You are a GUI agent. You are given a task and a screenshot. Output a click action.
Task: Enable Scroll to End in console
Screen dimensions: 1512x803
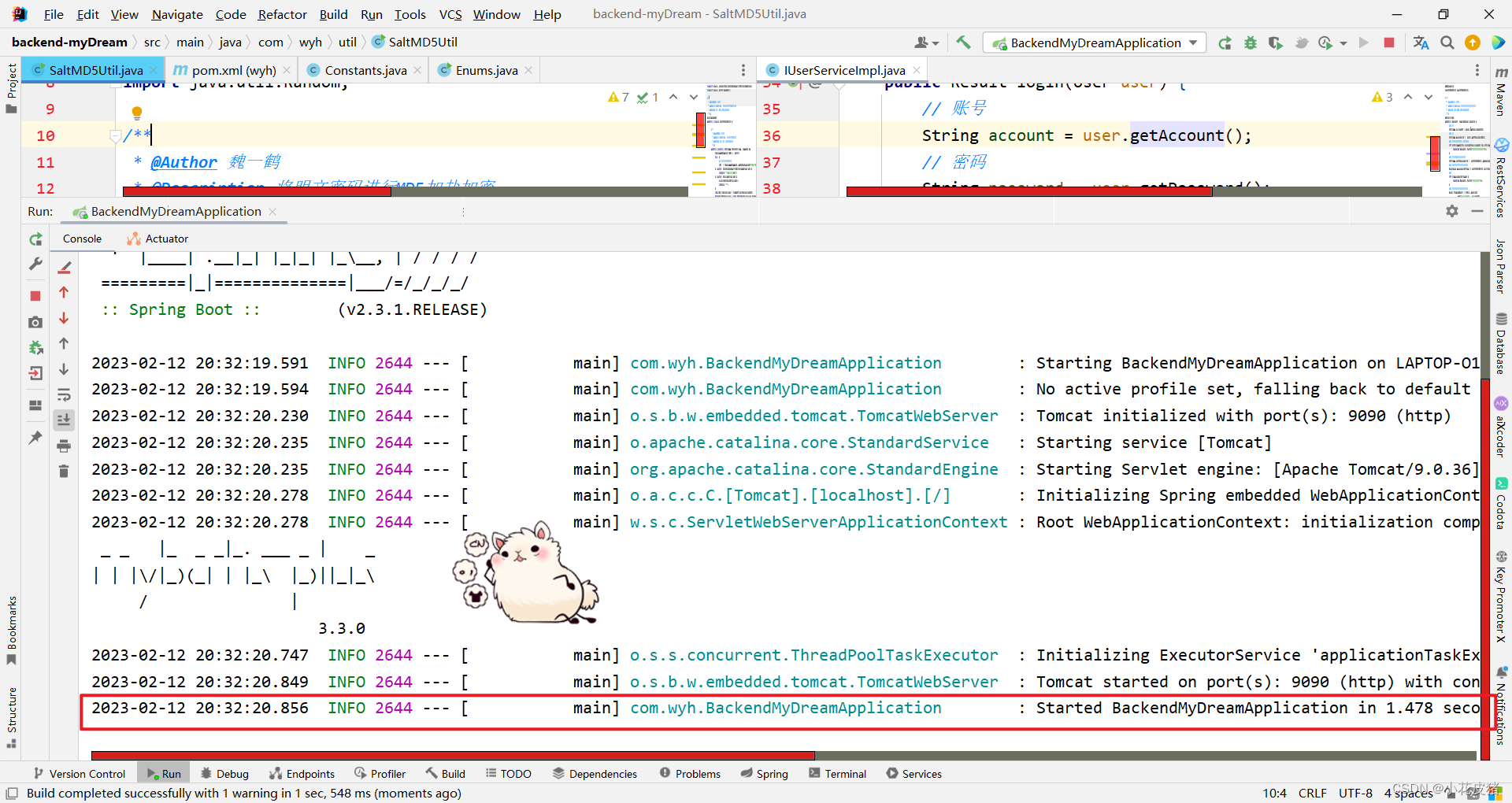pyautogui.click(x=64, y=420)
